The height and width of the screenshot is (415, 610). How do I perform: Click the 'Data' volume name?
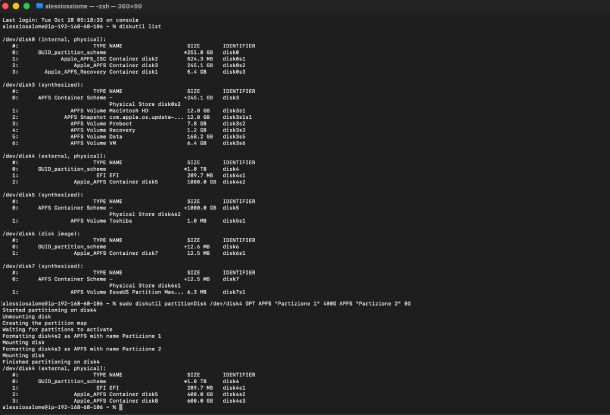click(116, 137)
